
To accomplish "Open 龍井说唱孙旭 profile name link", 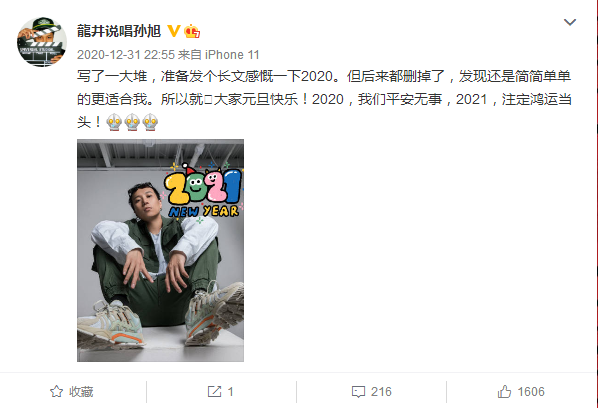I will tap(119, 31).
